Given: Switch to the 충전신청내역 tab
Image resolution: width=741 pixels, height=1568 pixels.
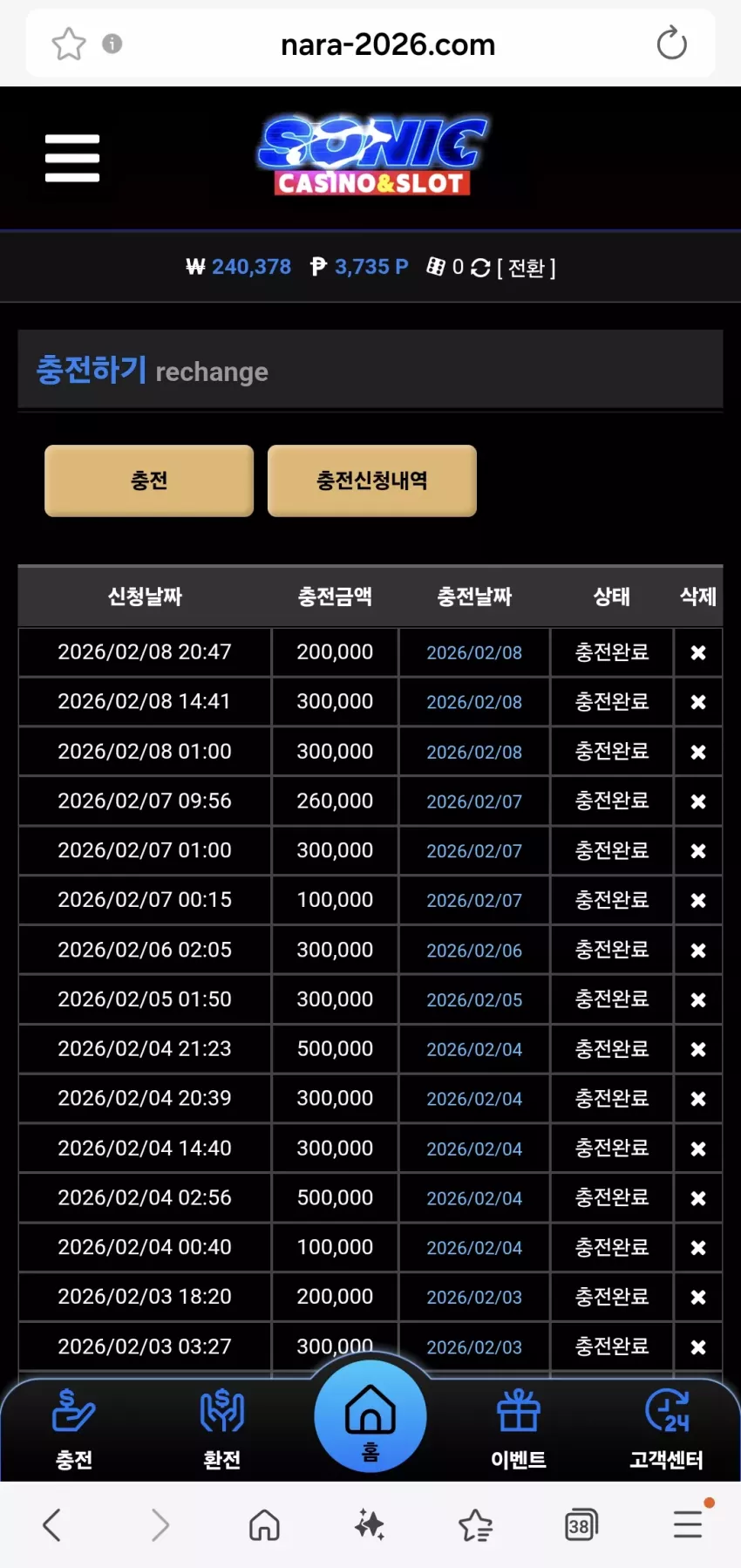Looking at the screenshot, I should pyautogui.click(x=372, y=481).
